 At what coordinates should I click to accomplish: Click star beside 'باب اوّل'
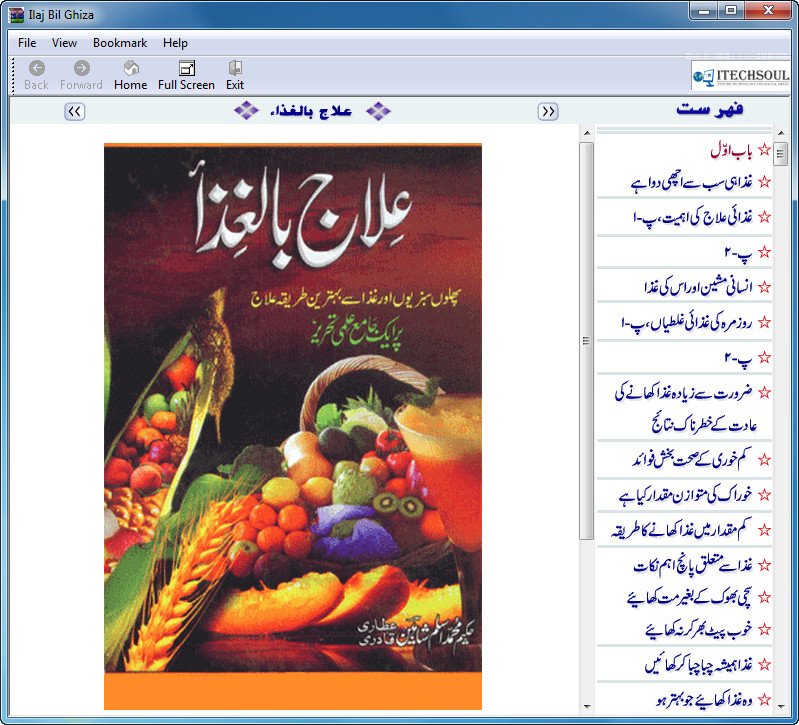click(764, 150)
